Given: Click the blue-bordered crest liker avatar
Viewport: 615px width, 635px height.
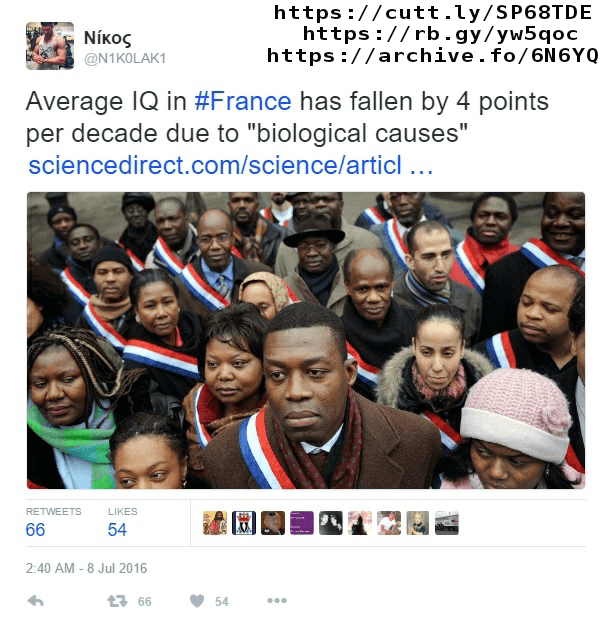Looking at the screenshot, I should click(x=244, y=523).
